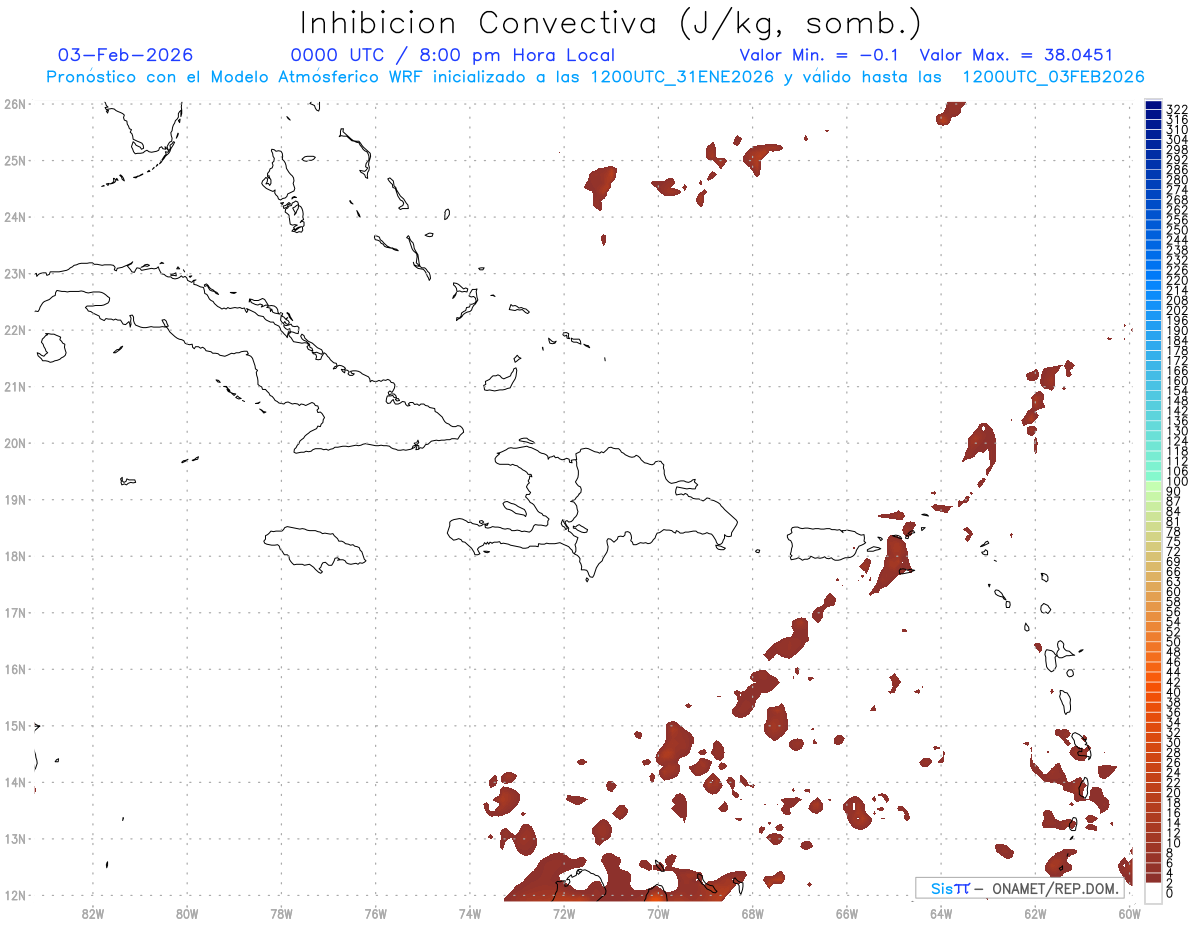
Task: Click the 68W longitude label
Action: click(x=752, y=913)
